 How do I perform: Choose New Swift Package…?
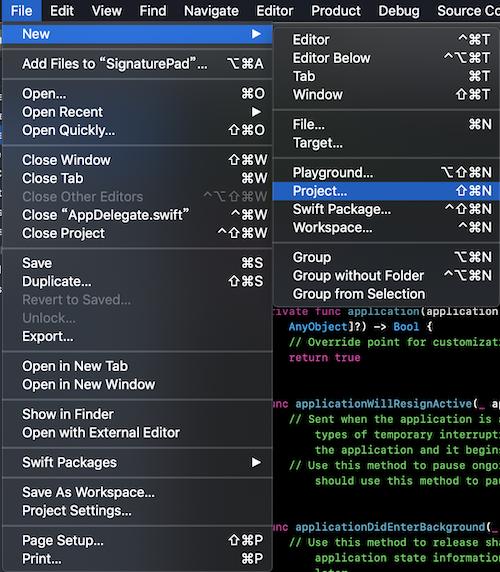click(386, 209)
